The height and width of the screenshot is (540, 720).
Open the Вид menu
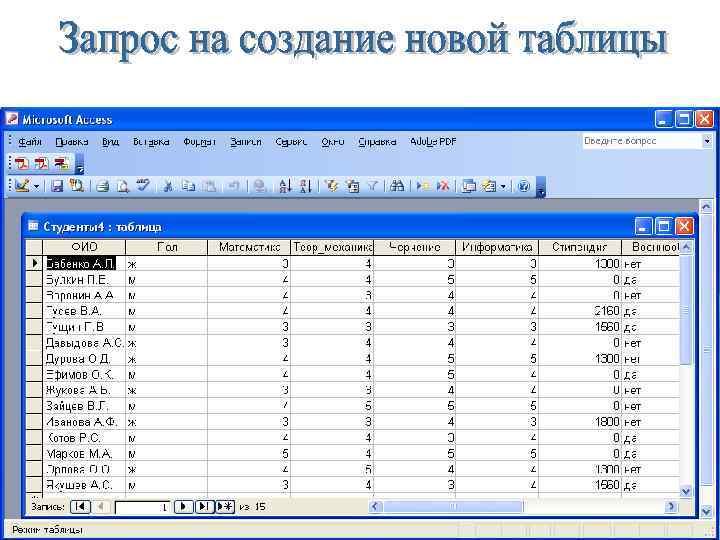pos(111,142)
